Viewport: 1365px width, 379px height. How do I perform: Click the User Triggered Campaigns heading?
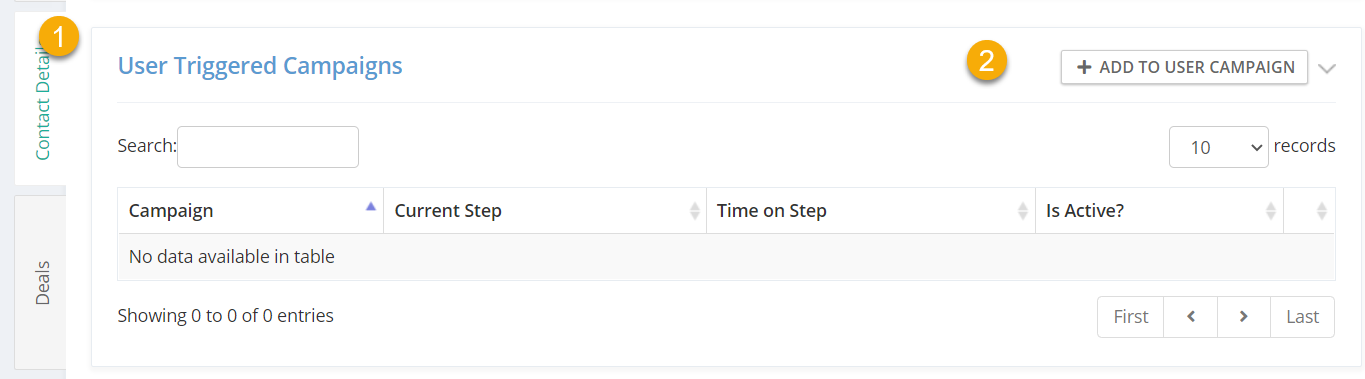pyautogui.click(x=260, y=66)
